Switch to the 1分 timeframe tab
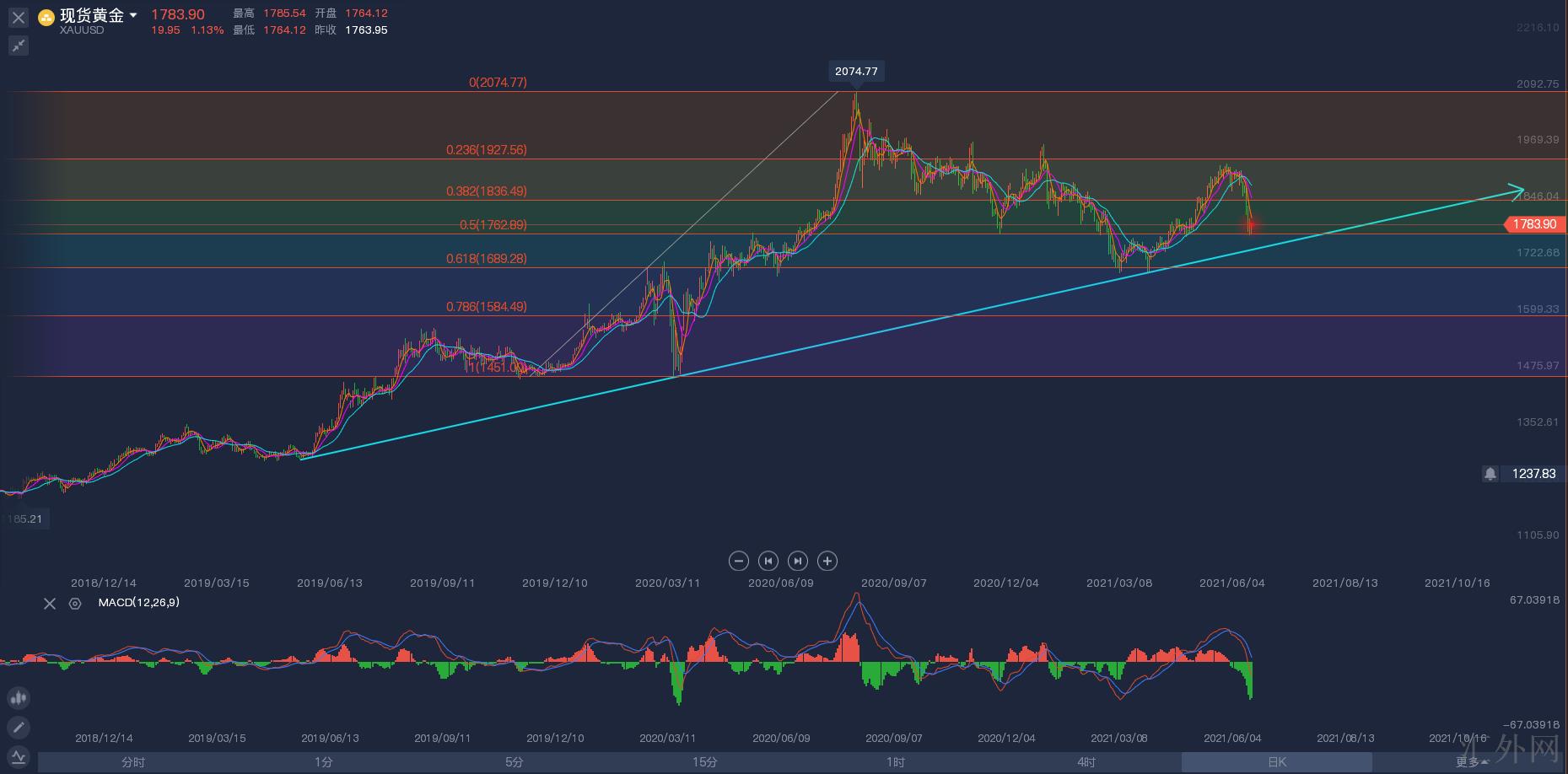Viewport: 1568px width, 774px height. (x=324, y=762)
